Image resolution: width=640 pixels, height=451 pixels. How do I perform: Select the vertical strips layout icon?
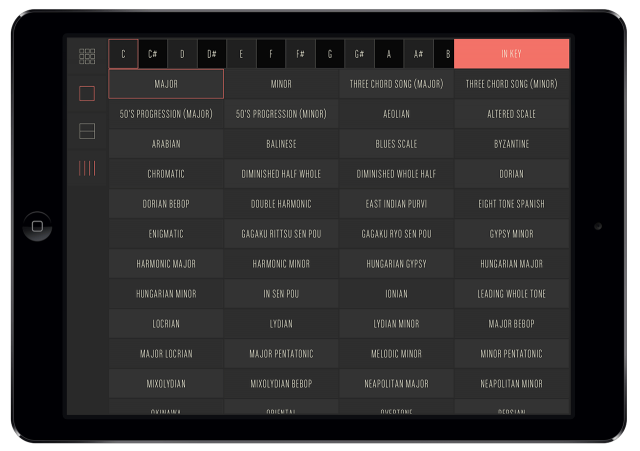[87, 168]
